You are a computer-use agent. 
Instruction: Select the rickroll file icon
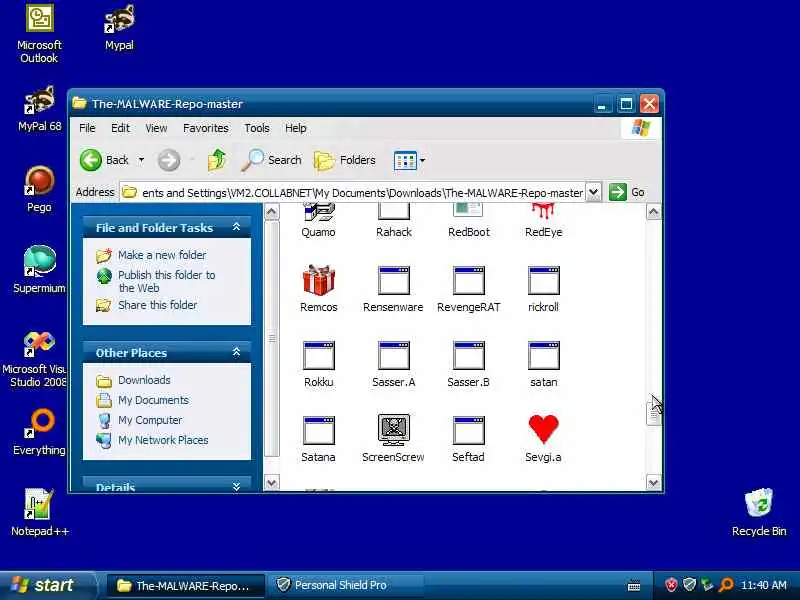pos(543,280)
